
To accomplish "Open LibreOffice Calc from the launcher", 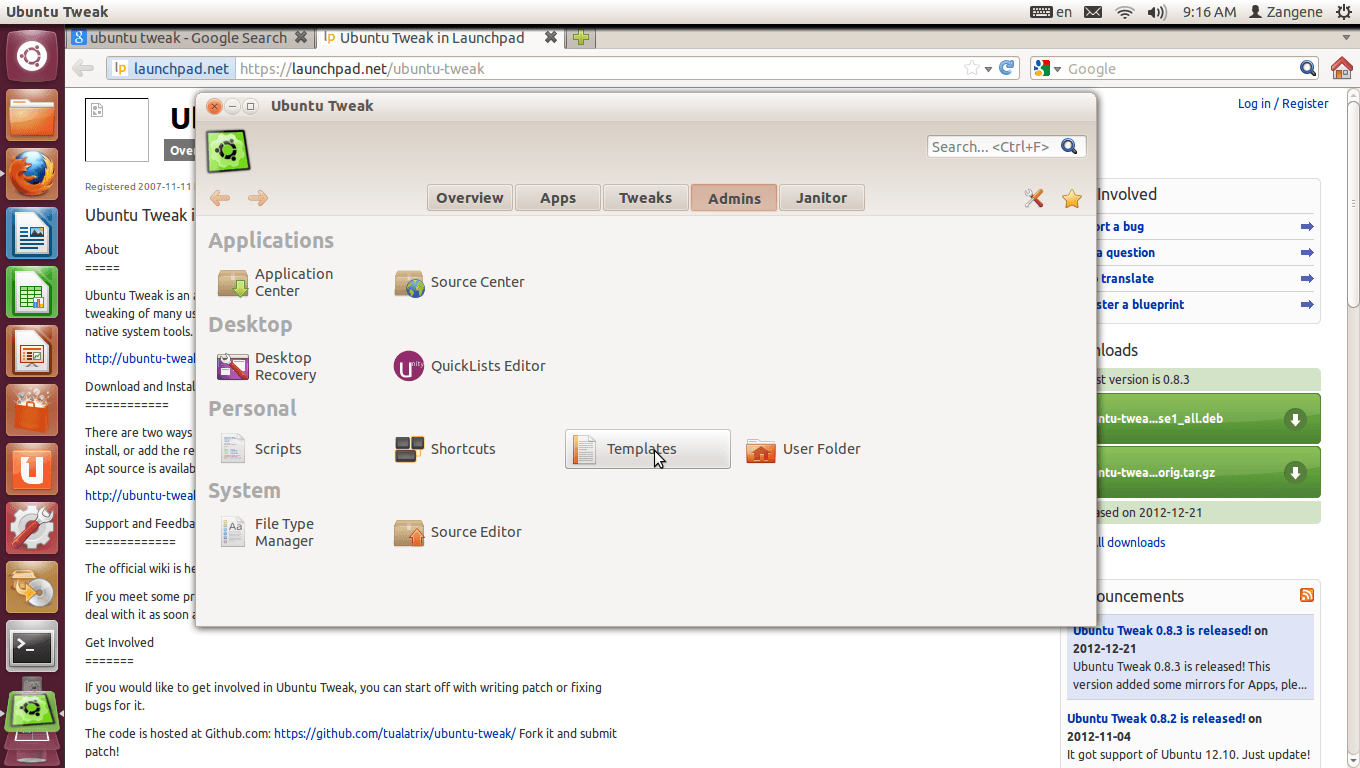I will (x=32, y=293).
